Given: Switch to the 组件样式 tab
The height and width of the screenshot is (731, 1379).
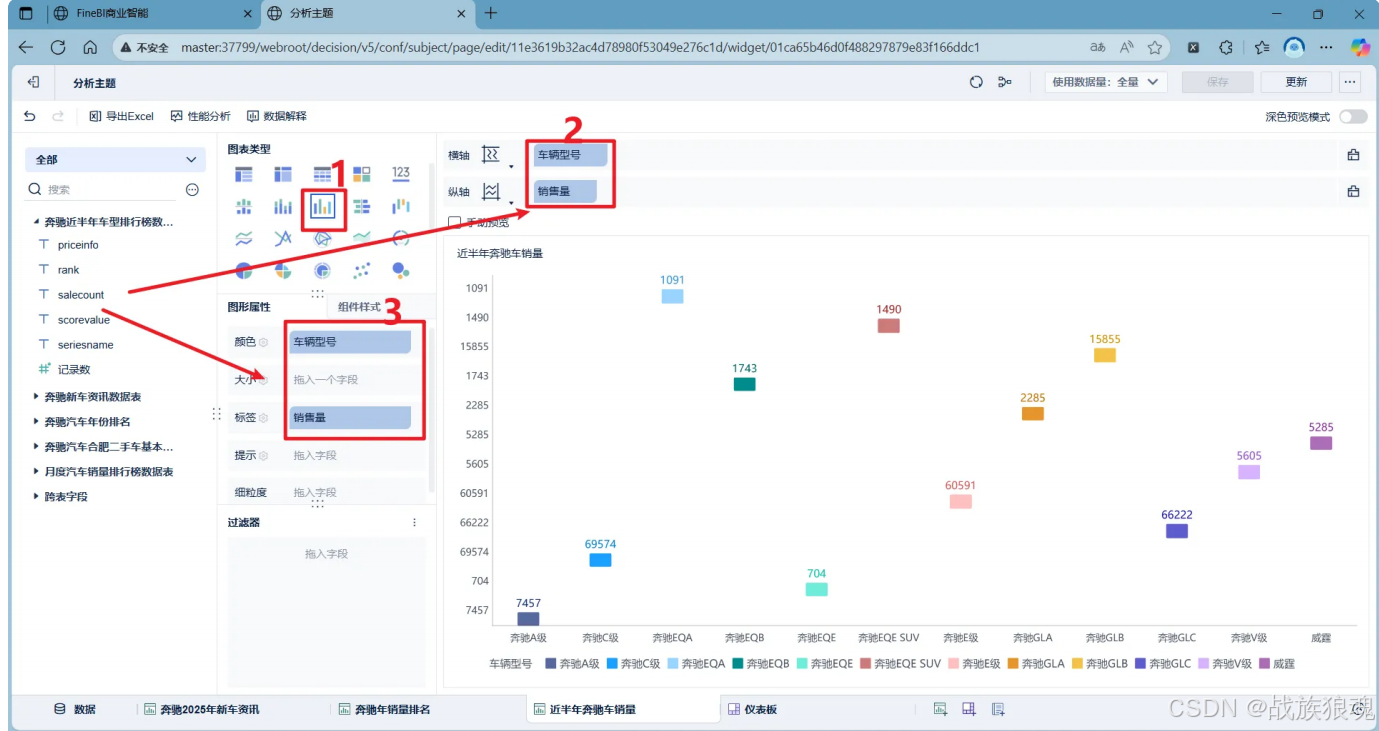Looking at the screenshot, I should [359, 307].
